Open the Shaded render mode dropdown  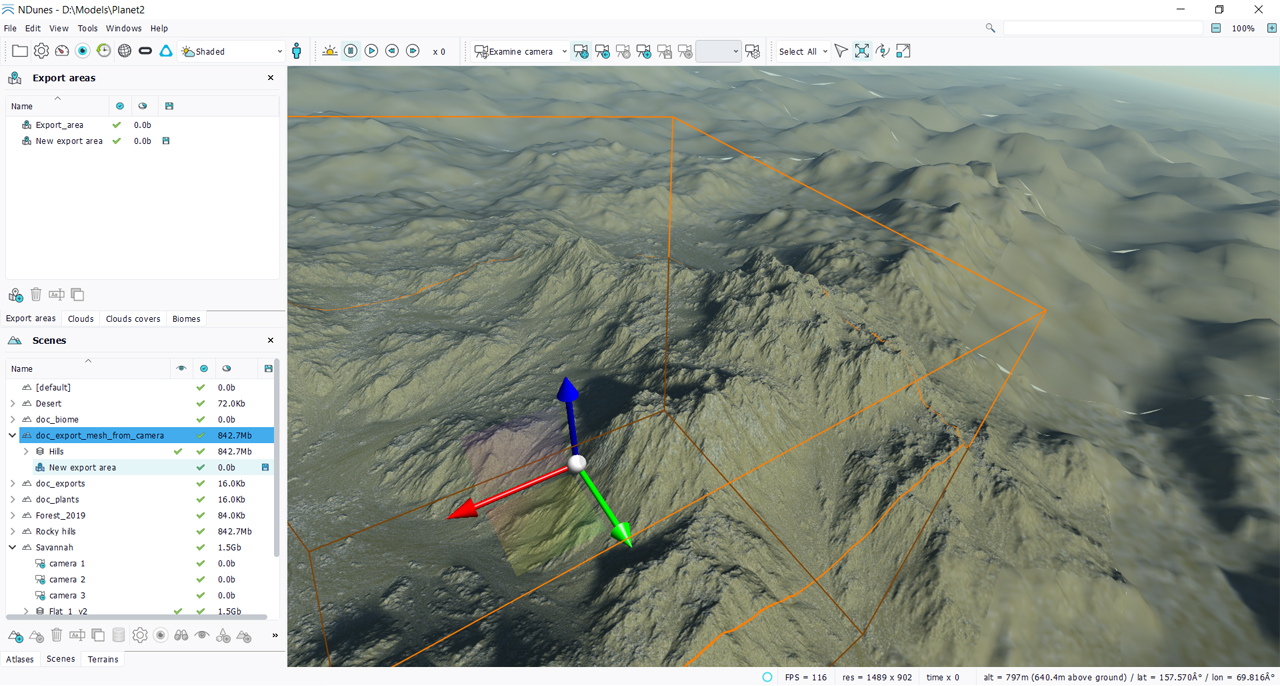pyautogui.click(x=232, y=51)
